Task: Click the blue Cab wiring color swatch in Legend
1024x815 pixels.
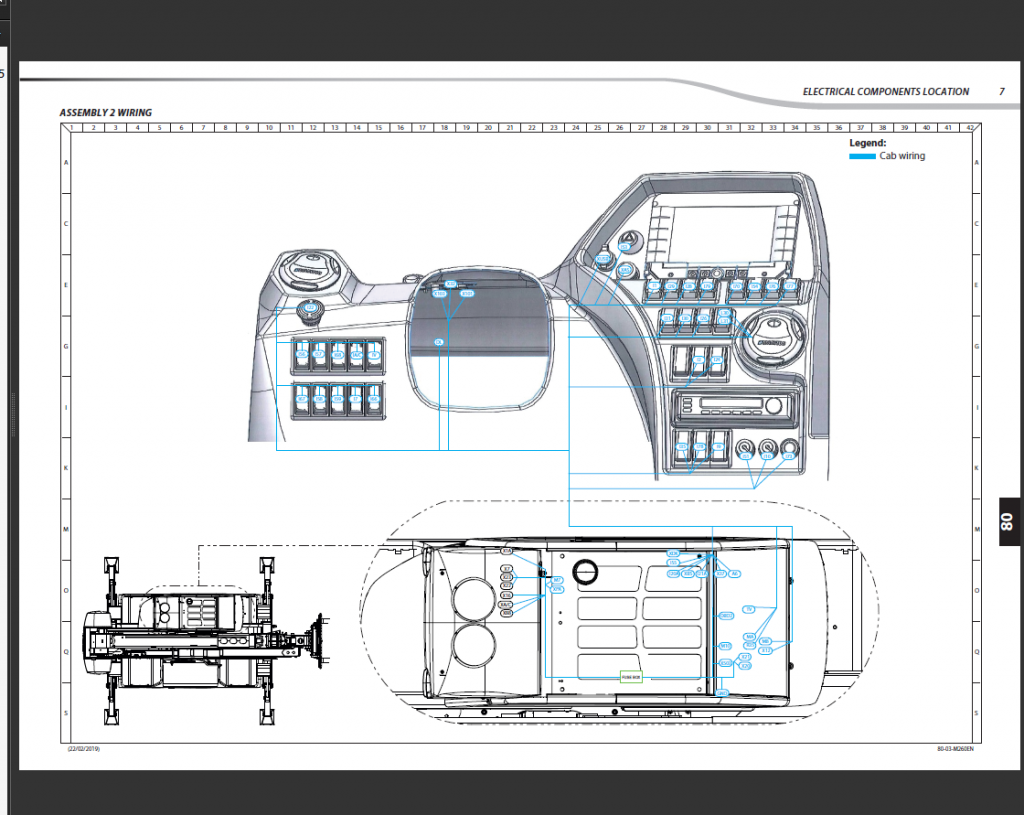Action: [x=862, y=156]
